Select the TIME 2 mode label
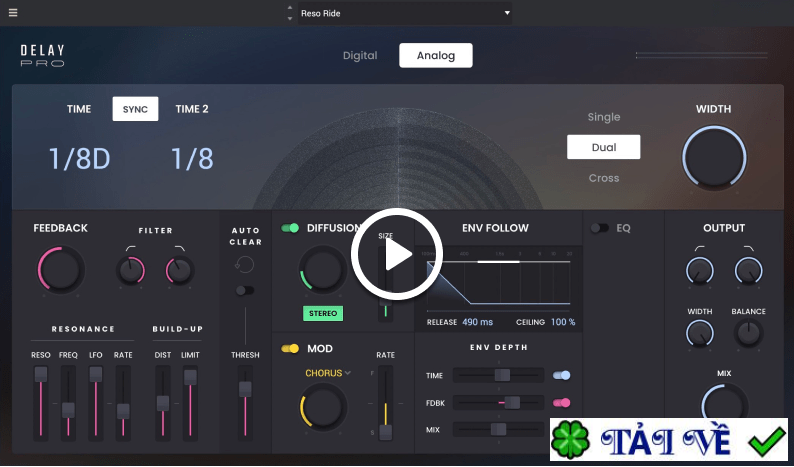Screen dimensions: 794x467 (192, 109)
